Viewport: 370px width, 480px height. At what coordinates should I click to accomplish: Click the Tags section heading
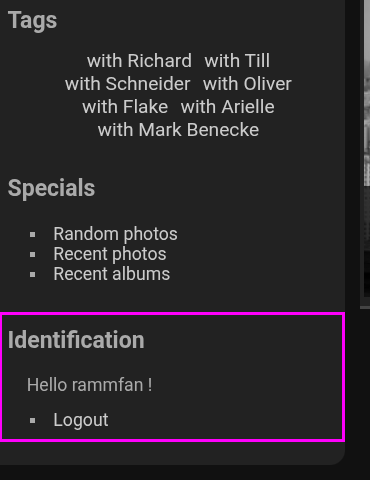pyautogui.click(x=32, y=20)
